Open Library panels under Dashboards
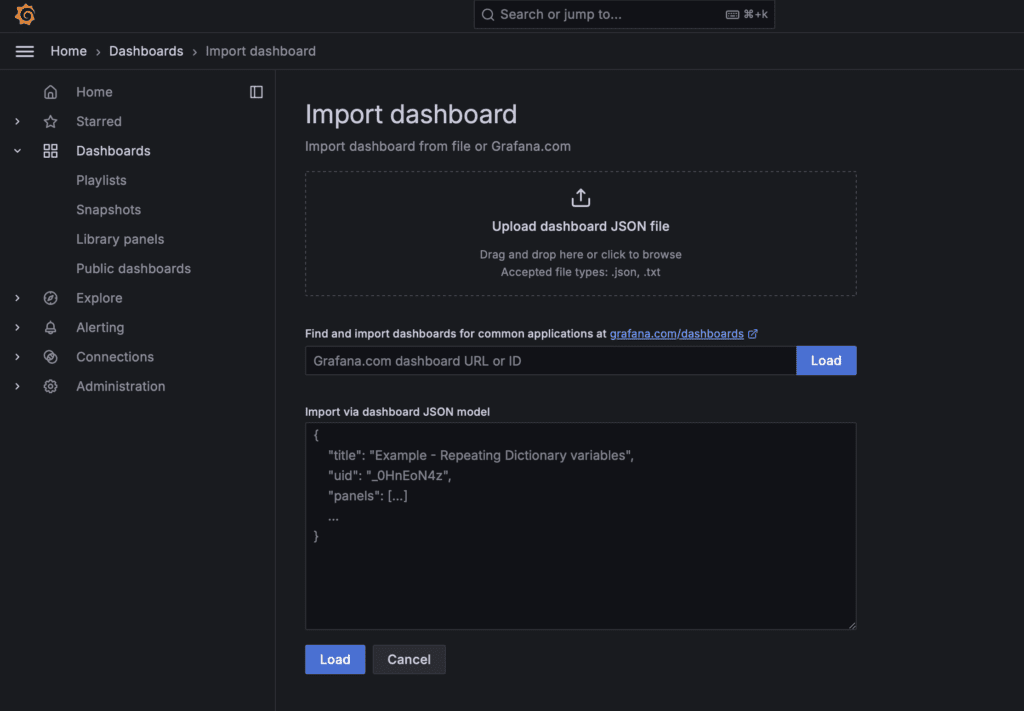 [120, 239]
